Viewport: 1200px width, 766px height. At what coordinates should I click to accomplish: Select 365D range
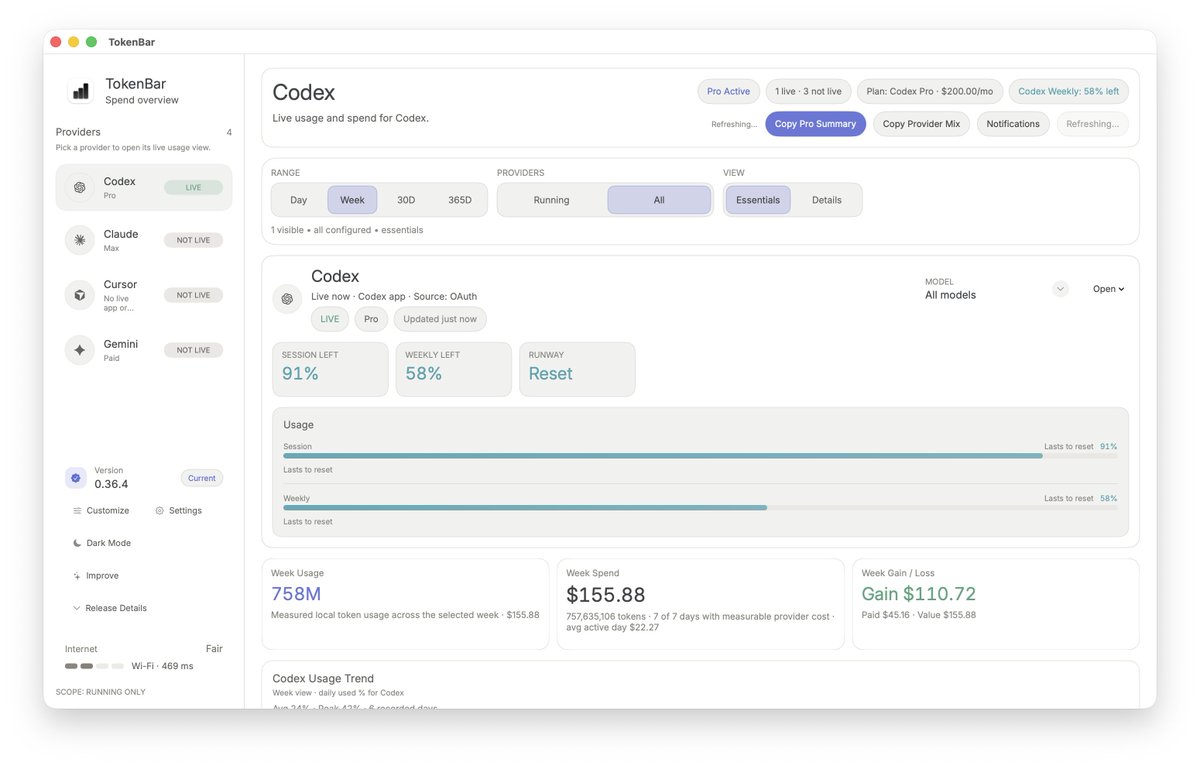point(460,200)
